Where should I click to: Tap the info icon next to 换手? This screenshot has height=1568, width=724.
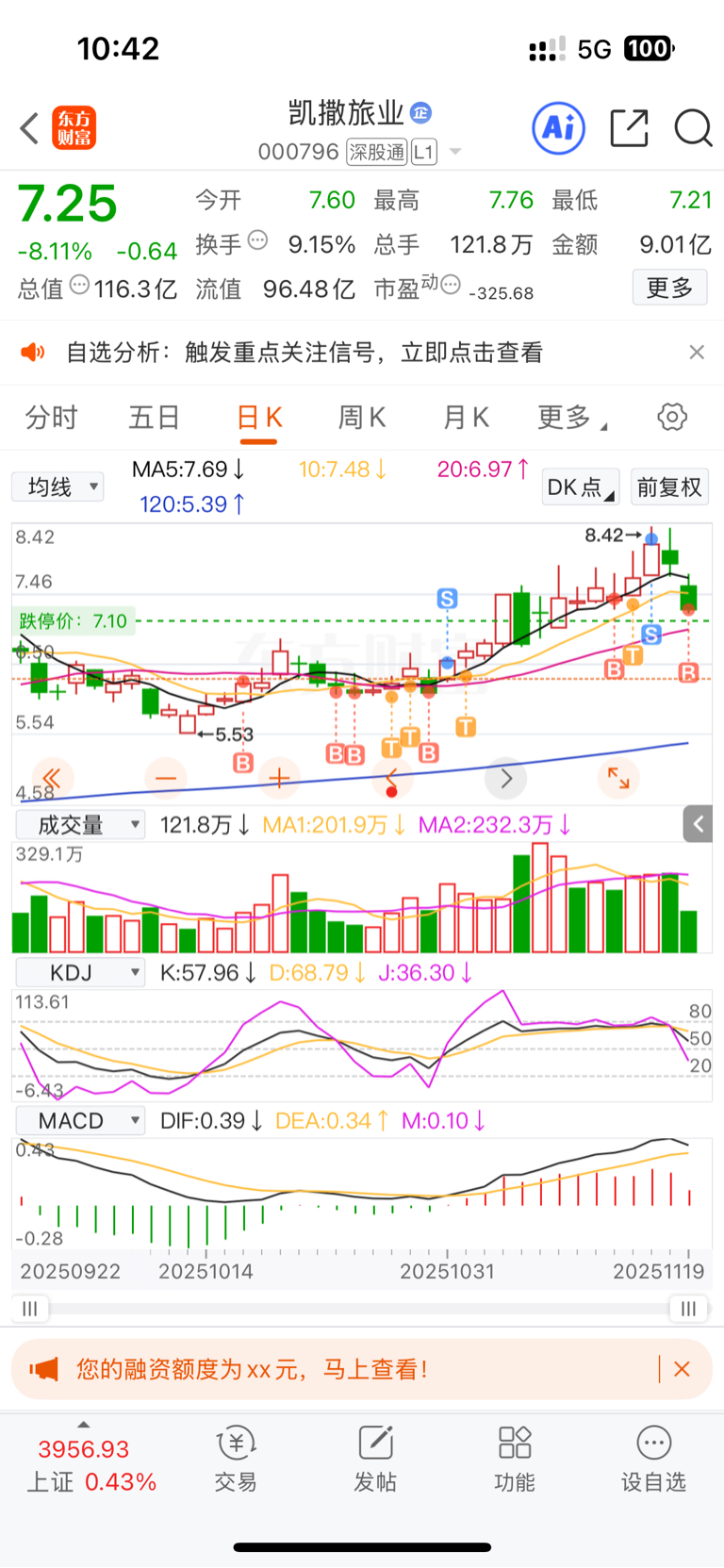pyautogui.click(x=257, y=240)
